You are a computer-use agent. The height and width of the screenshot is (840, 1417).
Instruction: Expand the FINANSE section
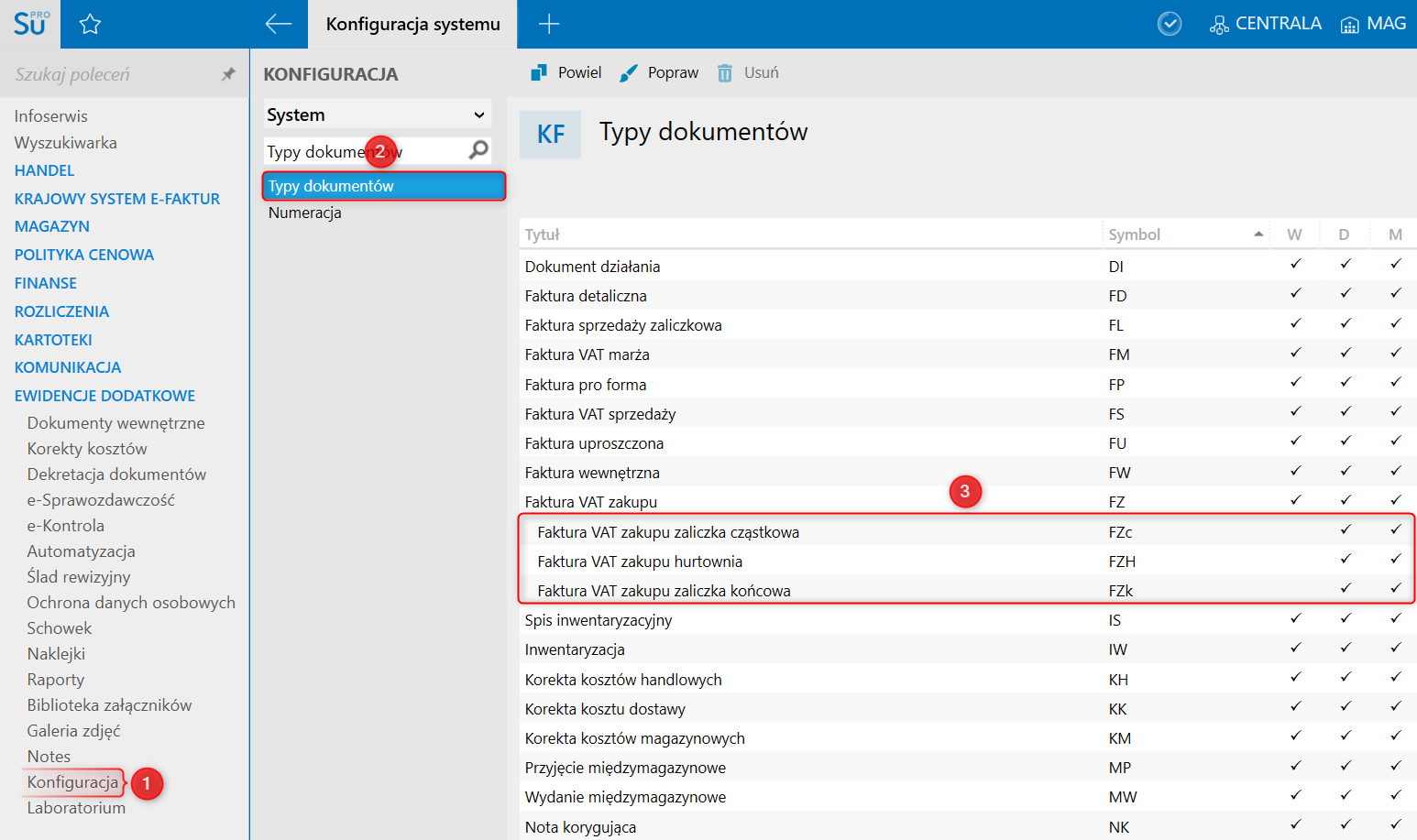pyautogui.click(x=46, y=283)
